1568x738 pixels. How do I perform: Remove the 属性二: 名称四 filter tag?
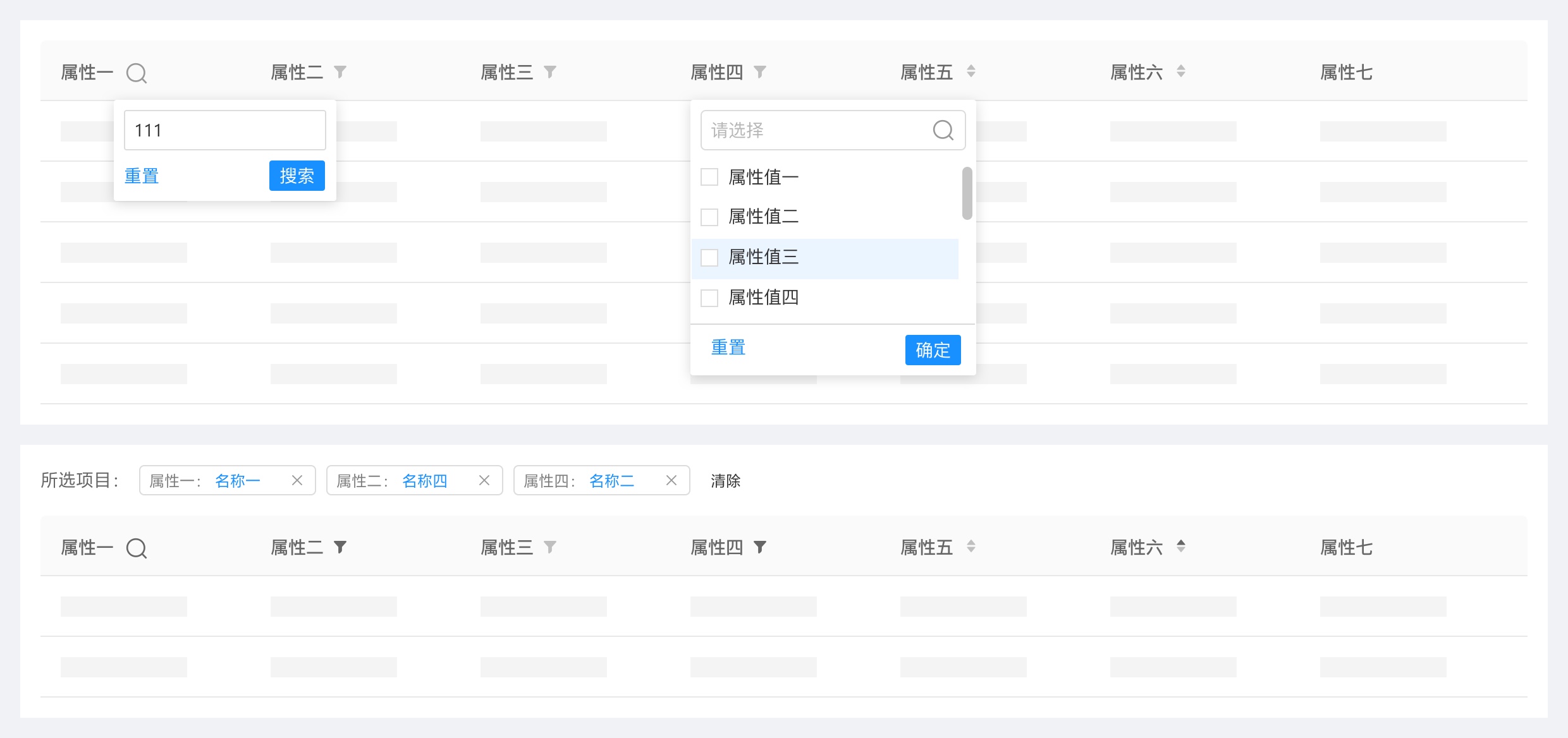(x=484, y=480)
